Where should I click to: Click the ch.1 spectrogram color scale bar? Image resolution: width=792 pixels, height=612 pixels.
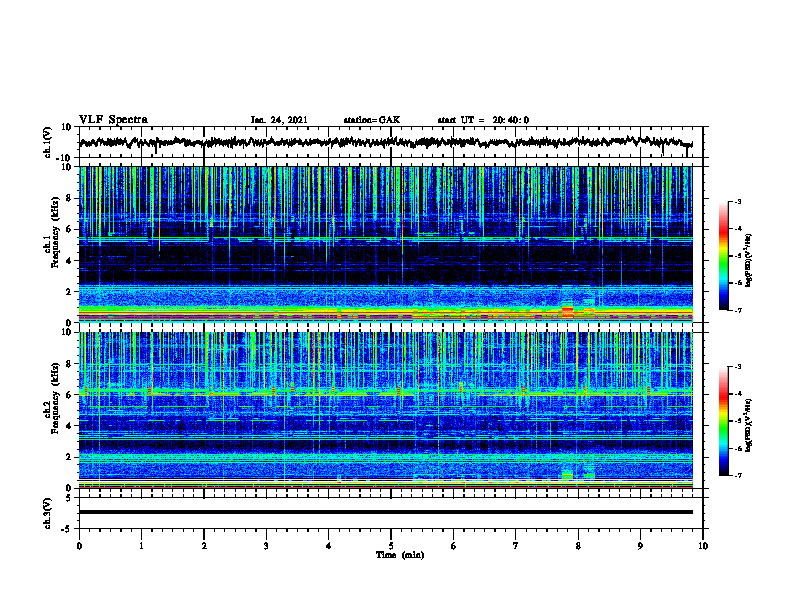click(724, 256)
